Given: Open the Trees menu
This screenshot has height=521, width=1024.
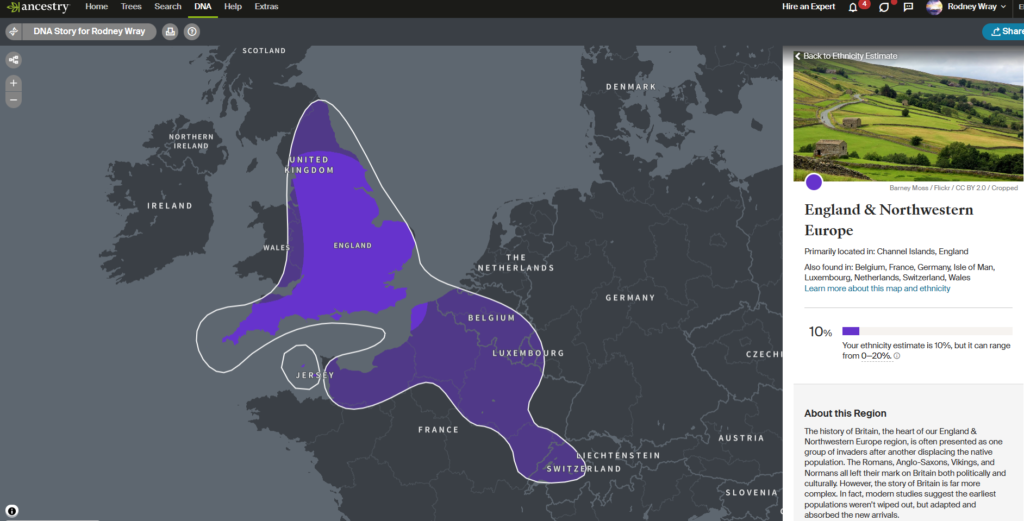Looking at the screenshot, I should 131,7.
